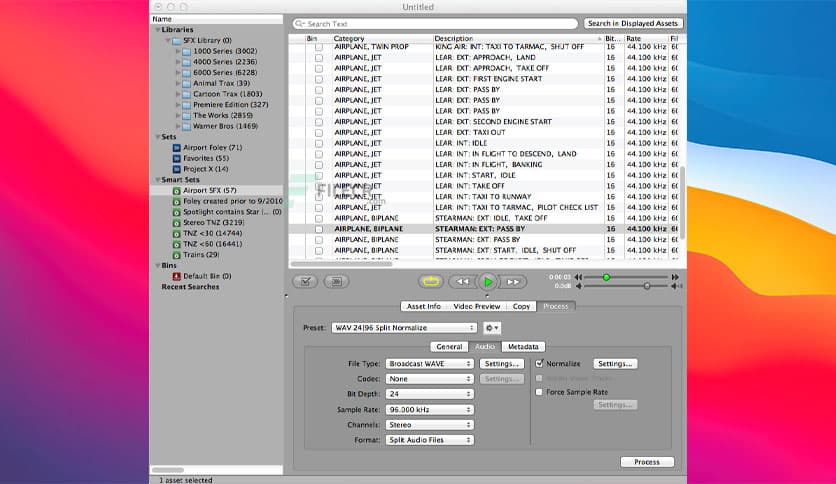Check bin box for LEAR INT: IDLE row
Screen dimensions: 836x484
click(319, 143)
